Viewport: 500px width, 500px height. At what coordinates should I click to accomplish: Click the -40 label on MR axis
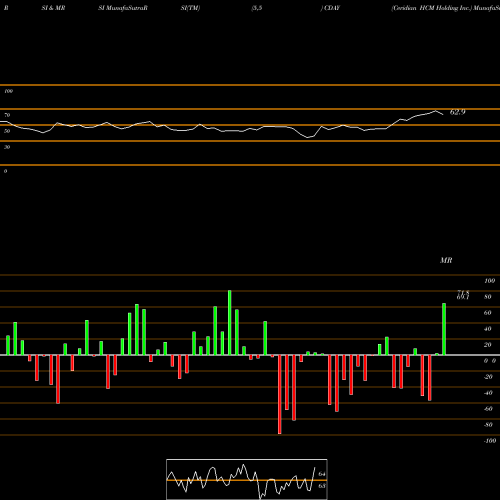488,393
